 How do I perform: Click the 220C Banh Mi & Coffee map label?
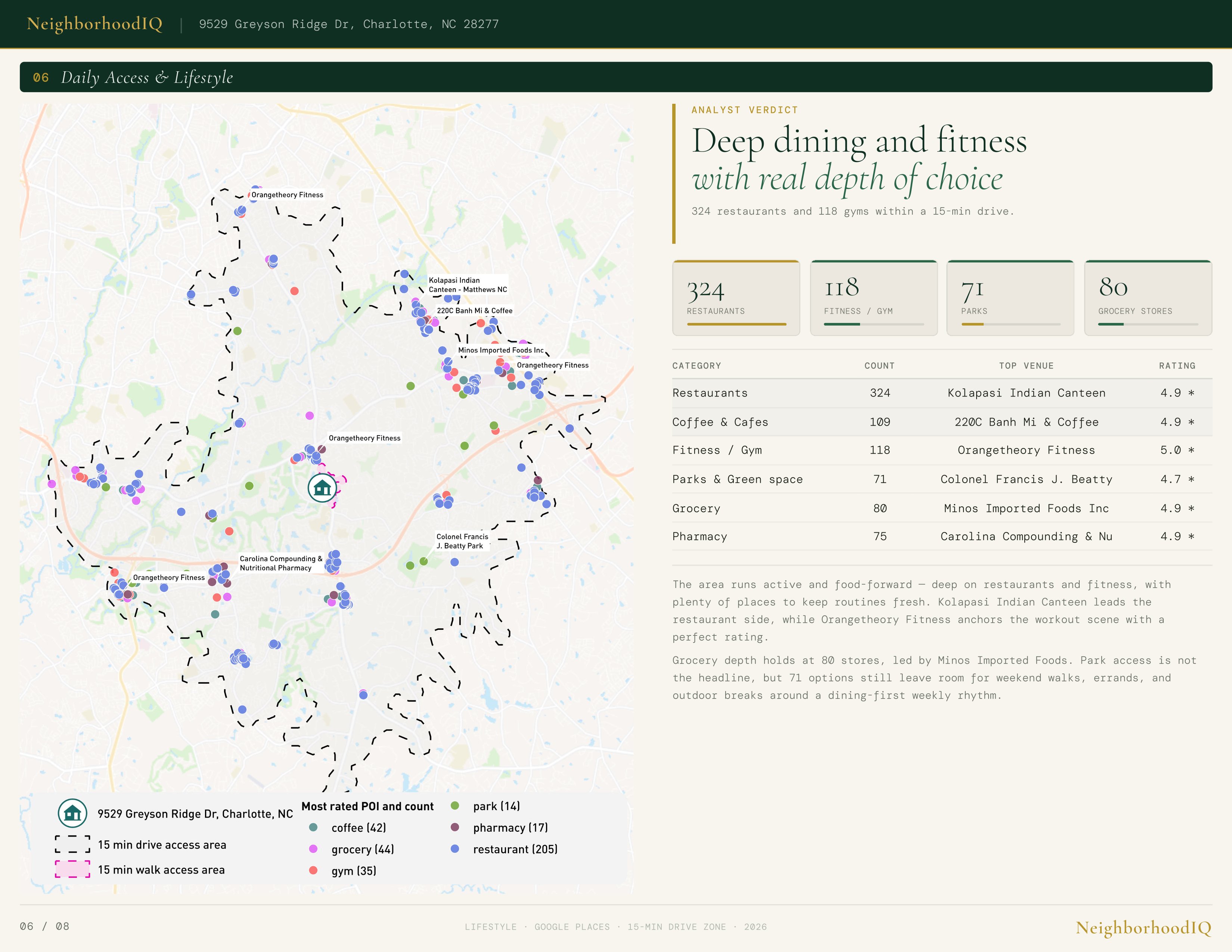tap(474, 311)
